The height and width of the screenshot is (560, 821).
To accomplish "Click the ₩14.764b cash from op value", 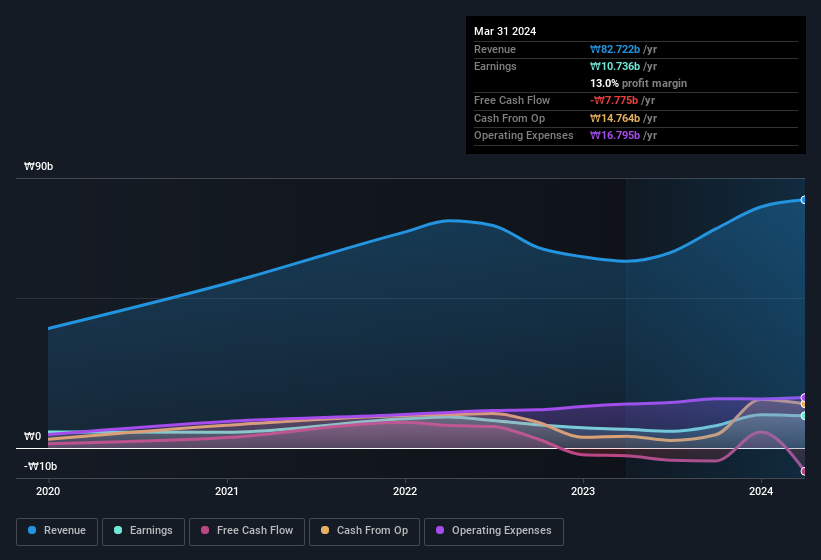I will click(x=615, y=118).
